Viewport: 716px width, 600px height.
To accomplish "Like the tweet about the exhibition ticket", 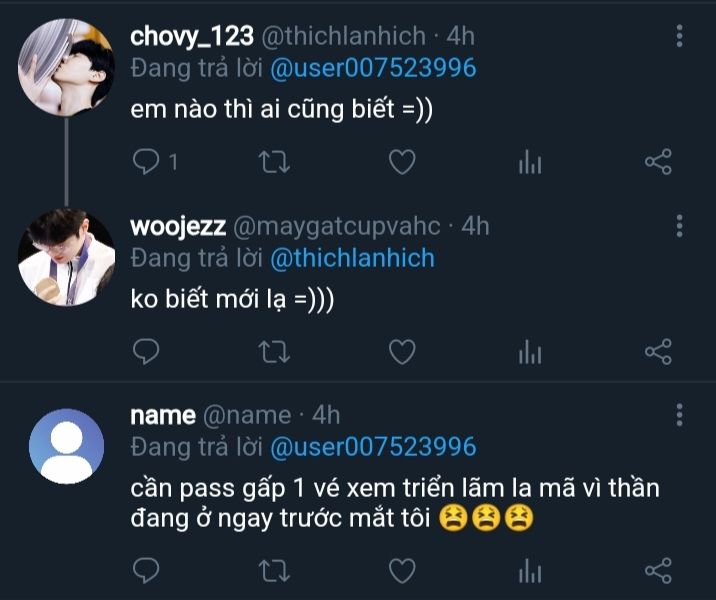I will 401,570.
